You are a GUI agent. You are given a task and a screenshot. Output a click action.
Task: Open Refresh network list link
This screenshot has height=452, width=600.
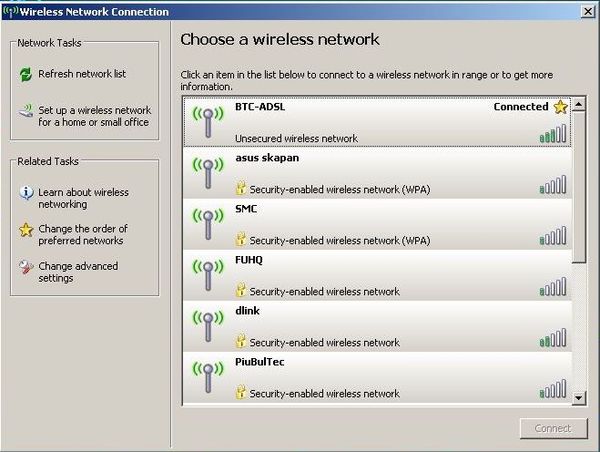click(82, 74)
